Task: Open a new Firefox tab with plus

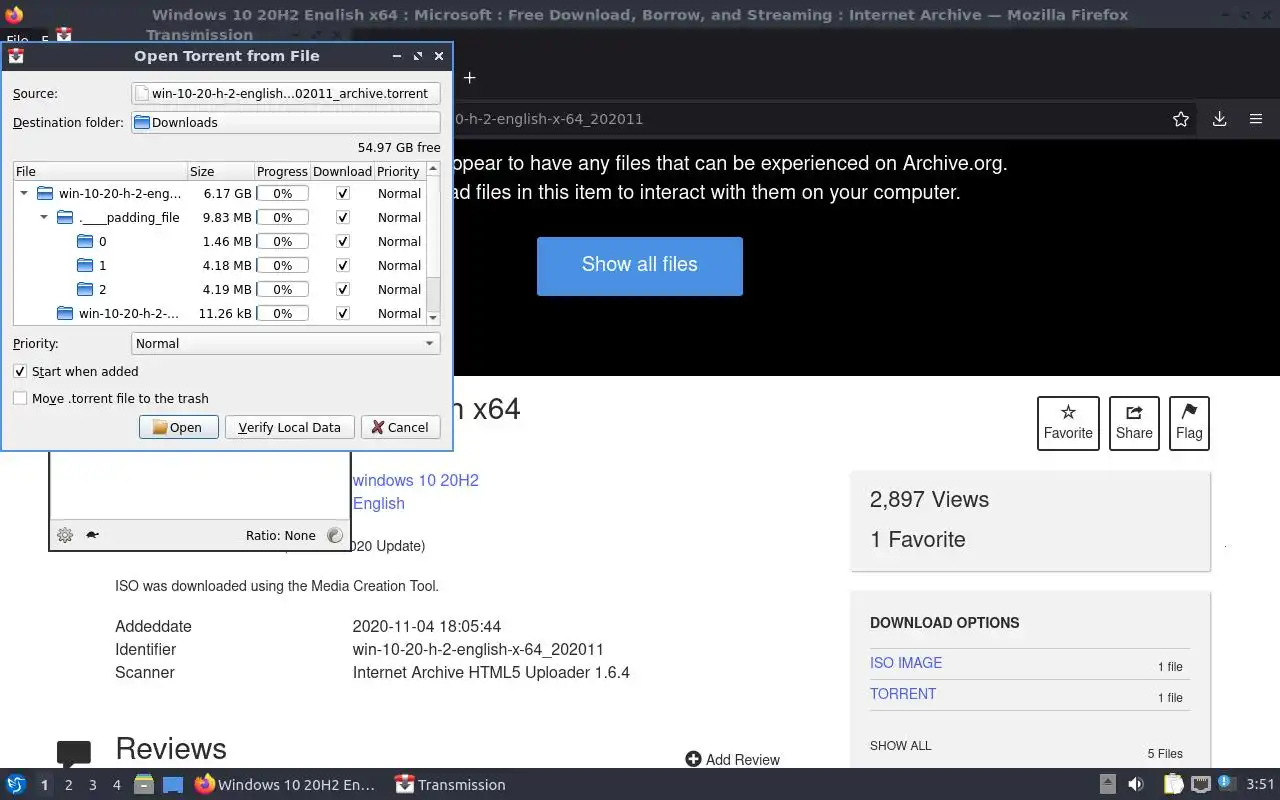Action: (469, 77)
